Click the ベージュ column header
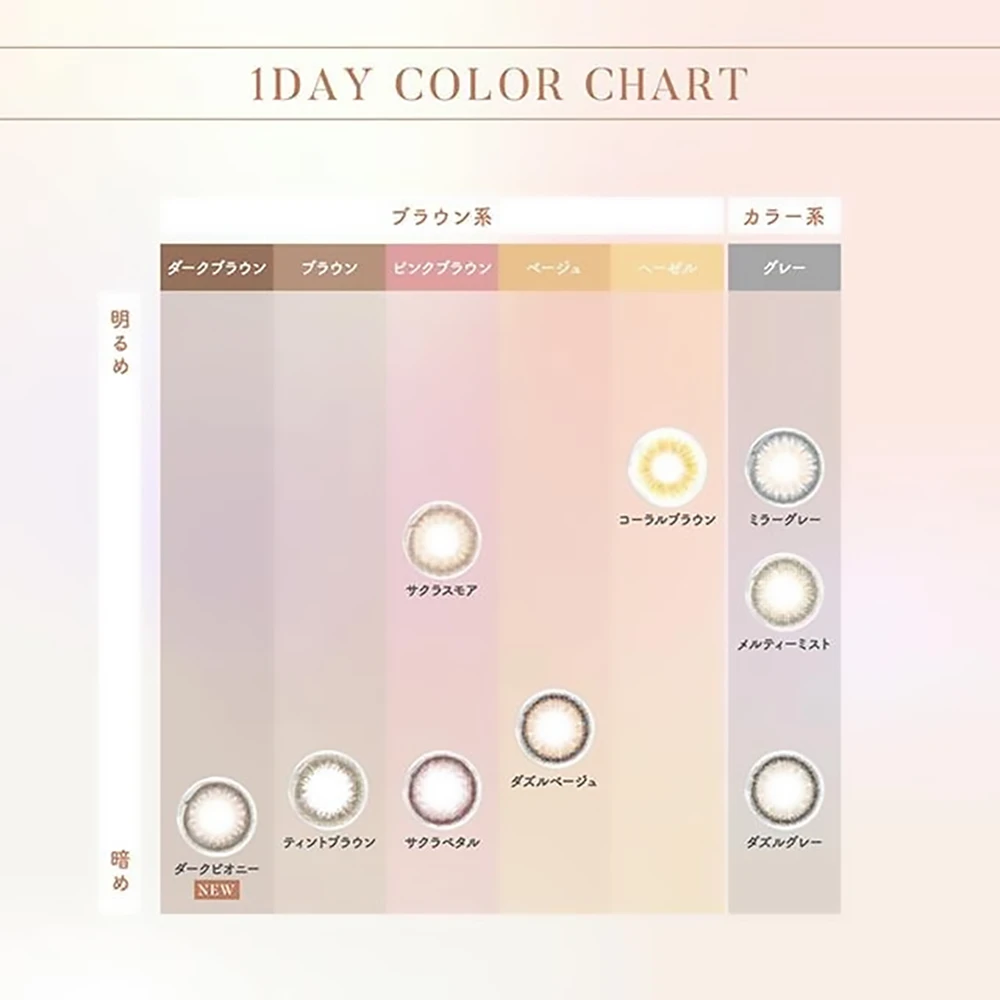The image size is (1000, 1000). tap(554, 268)
